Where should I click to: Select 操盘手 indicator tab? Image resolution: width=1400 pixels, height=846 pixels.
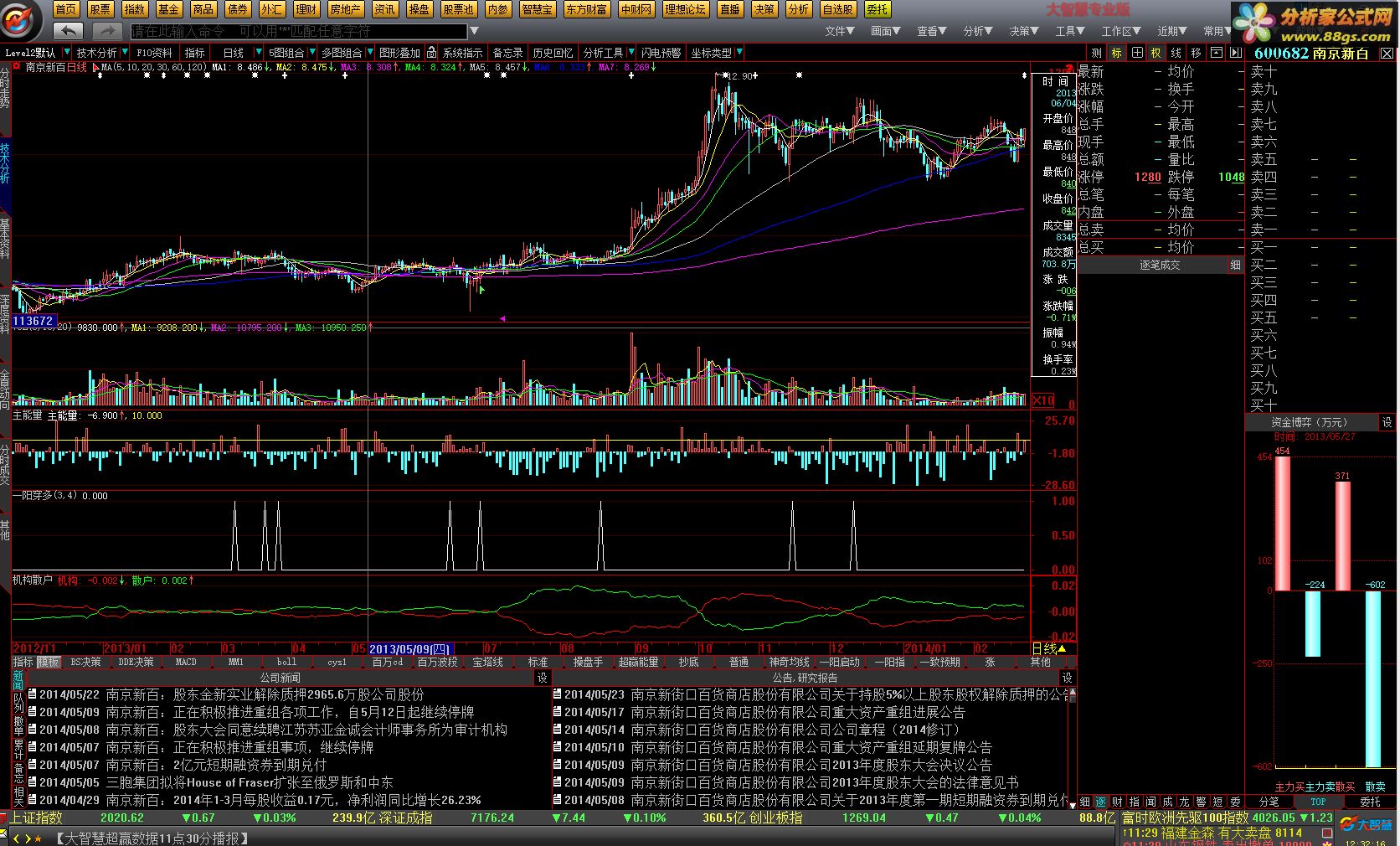(588, 662)
